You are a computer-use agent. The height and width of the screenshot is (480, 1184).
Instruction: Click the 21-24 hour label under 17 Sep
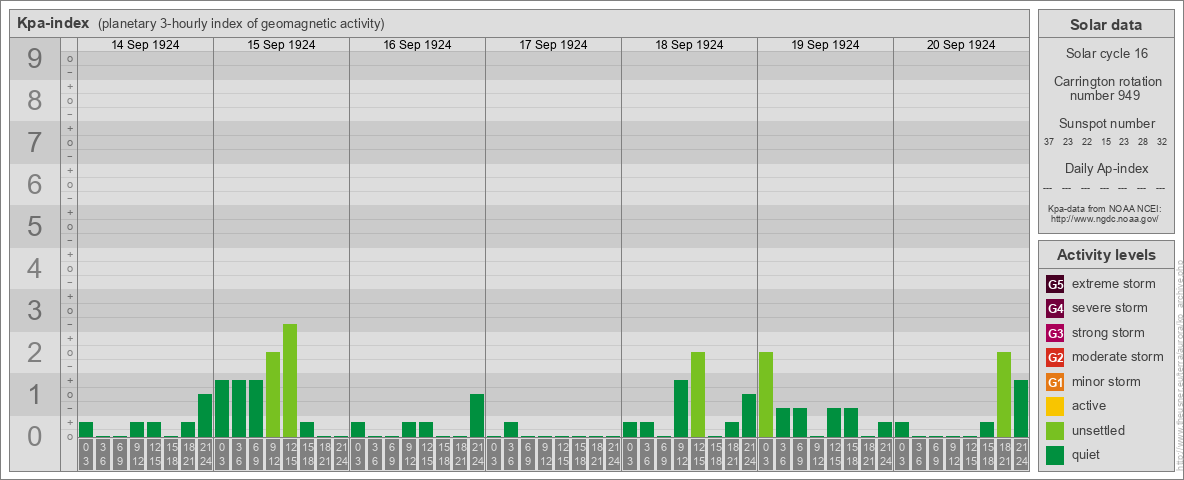(612, 454)
